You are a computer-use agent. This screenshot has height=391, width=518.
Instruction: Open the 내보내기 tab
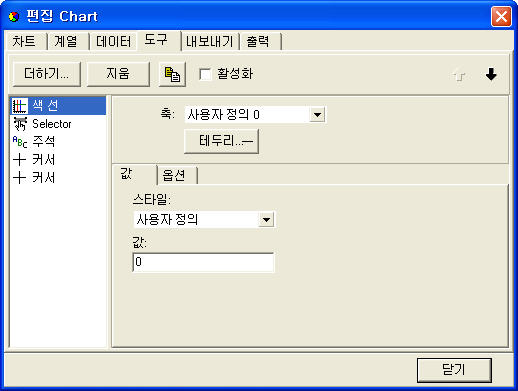[x=209, y=42]
